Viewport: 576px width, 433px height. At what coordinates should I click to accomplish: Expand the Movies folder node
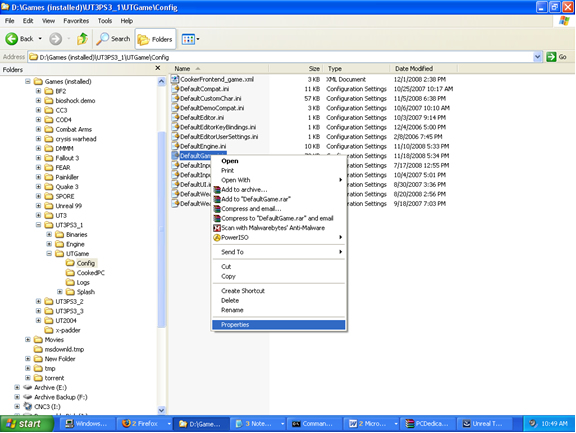[x=28, y=339]
